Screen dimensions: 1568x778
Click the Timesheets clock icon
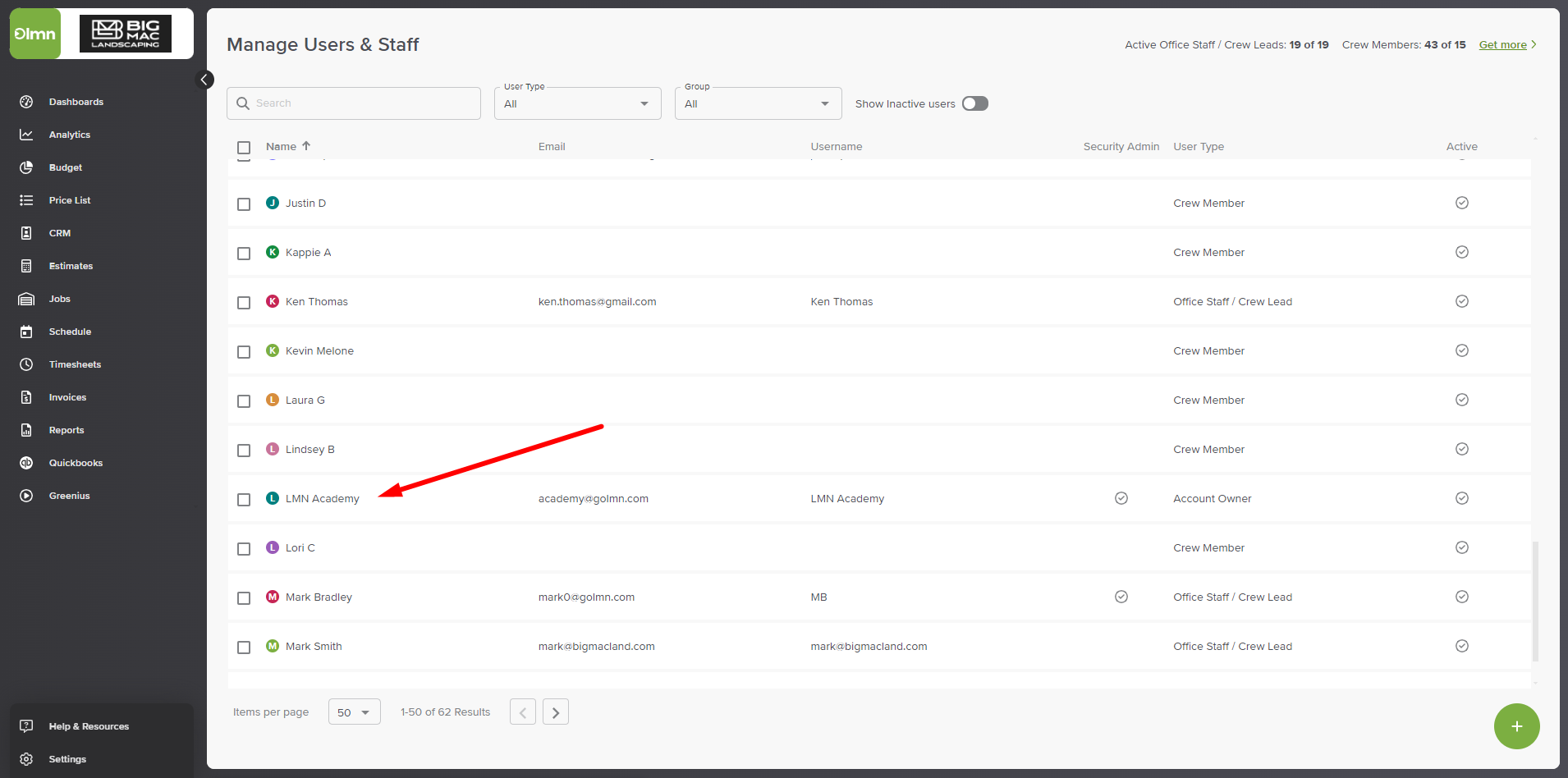pyautogui.click(x=26, y=364)
